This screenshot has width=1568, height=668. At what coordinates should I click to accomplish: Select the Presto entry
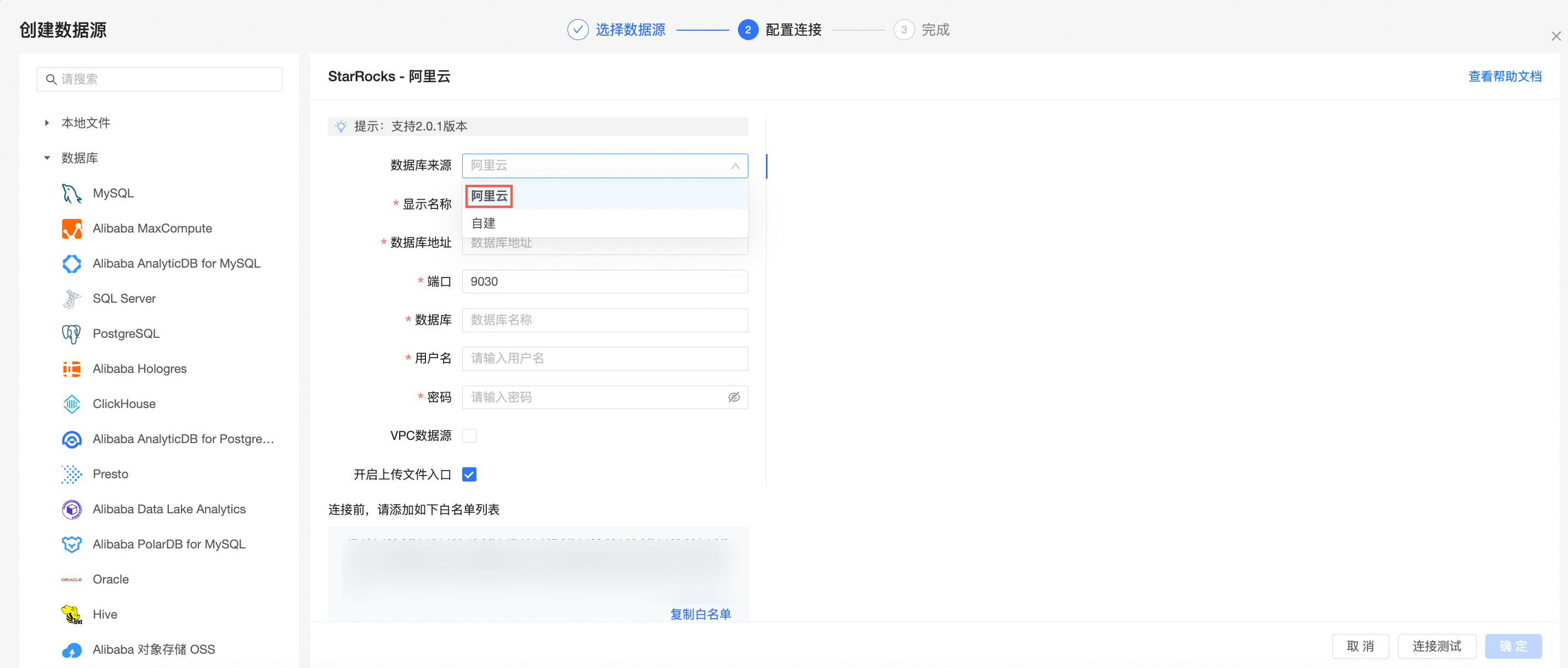coord(110,474)
